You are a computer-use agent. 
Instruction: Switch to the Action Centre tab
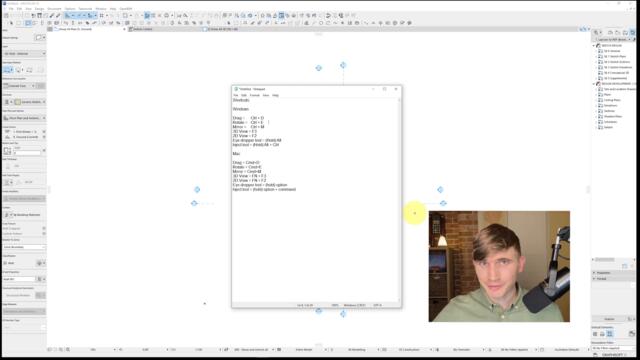pyautogui.click(x=143, y=29)
